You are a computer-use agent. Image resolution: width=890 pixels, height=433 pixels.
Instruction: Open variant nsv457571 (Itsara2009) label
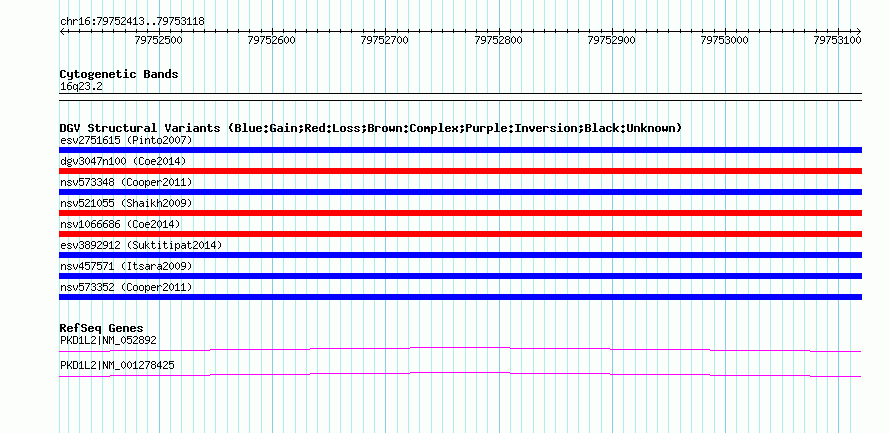[x=126, y=266]
